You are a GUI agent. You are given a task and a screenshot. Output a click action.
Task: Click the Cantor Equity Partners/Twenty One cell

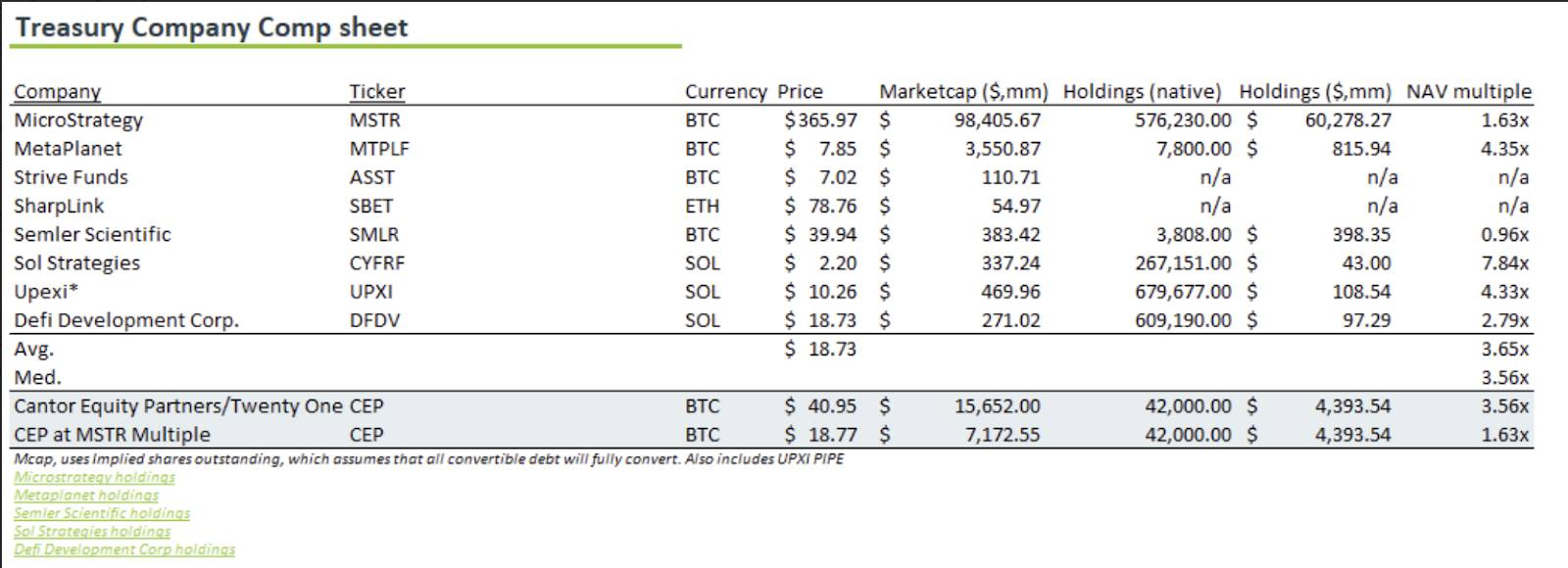point(177,406)
